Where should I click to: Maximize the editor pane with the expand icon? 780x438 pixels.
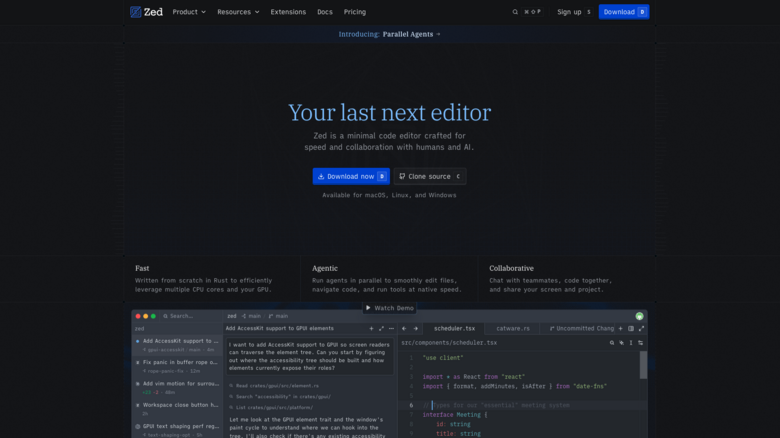[641, 328]
